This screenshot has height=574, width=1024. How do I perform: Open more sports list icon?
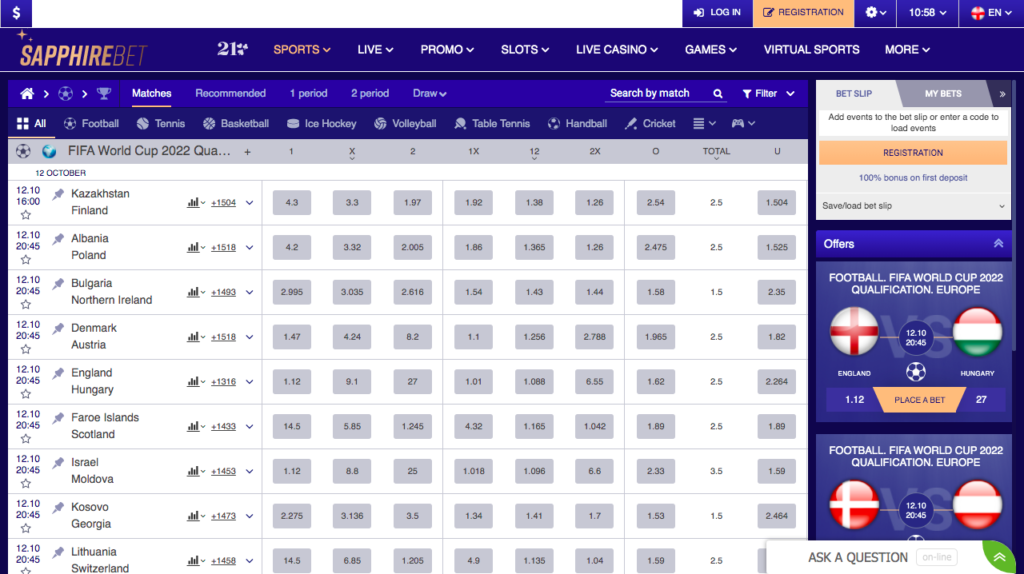click(x=704, y=123)
